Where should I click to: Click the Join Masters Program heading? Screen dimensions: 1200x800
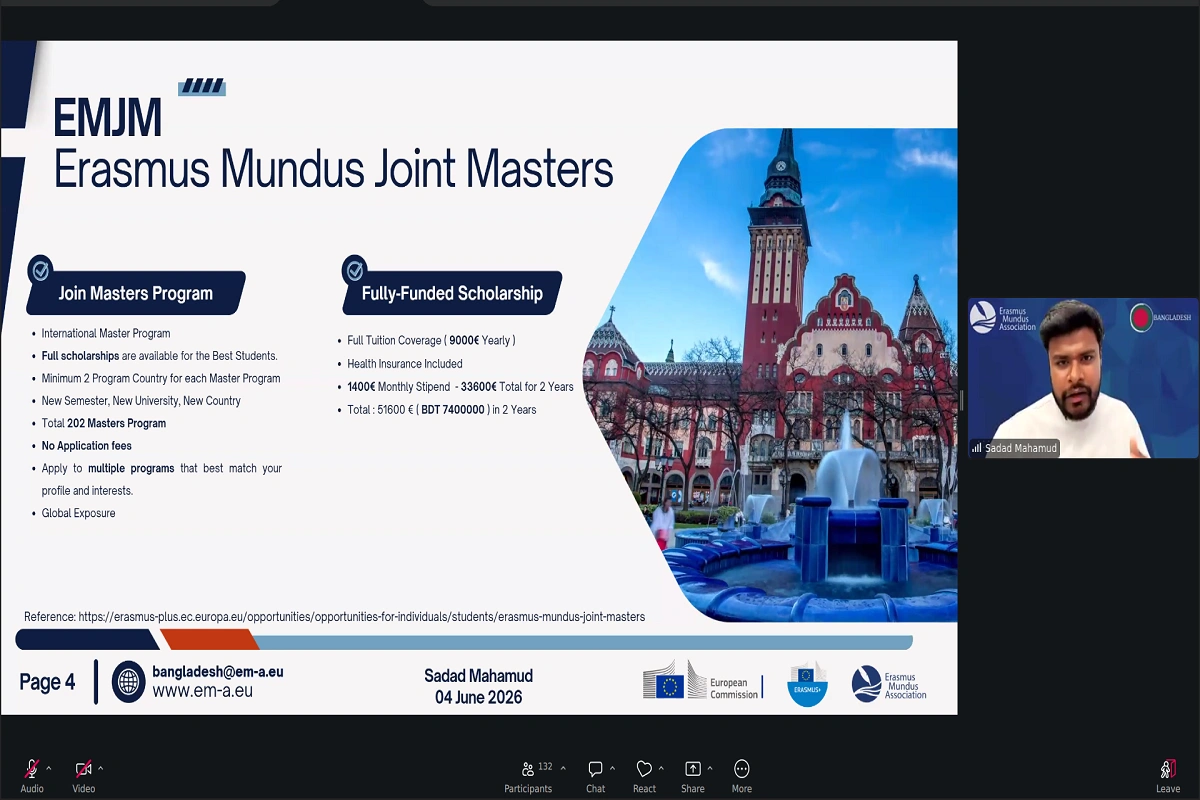tap(135, 294)
